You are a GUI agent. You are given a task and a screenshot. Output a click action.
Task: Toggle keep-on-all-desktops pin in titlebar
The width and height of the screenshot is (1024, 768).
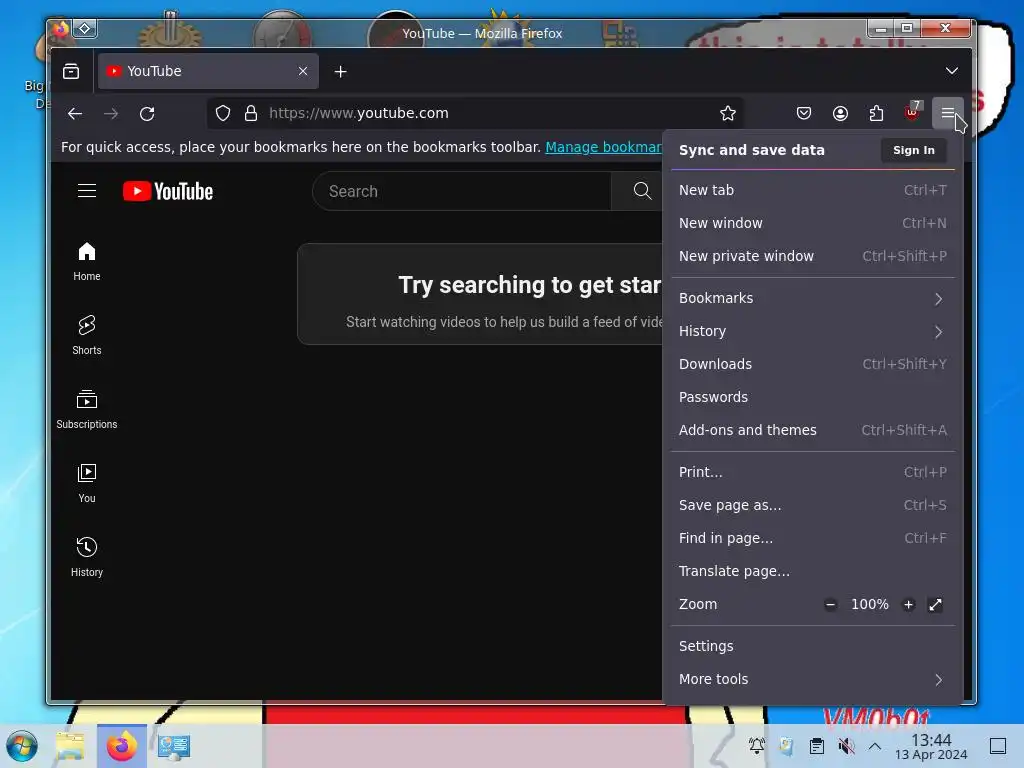pos(85,29)
